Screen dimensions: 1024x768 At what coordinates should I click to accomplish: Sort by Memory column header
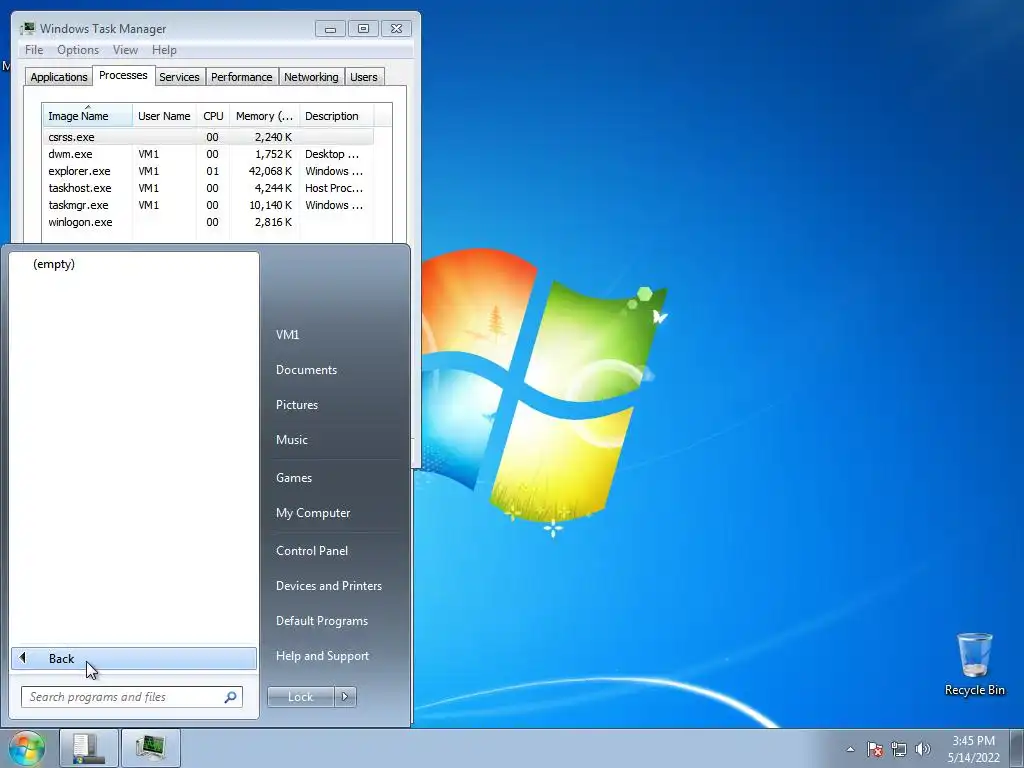click(264, 116)
